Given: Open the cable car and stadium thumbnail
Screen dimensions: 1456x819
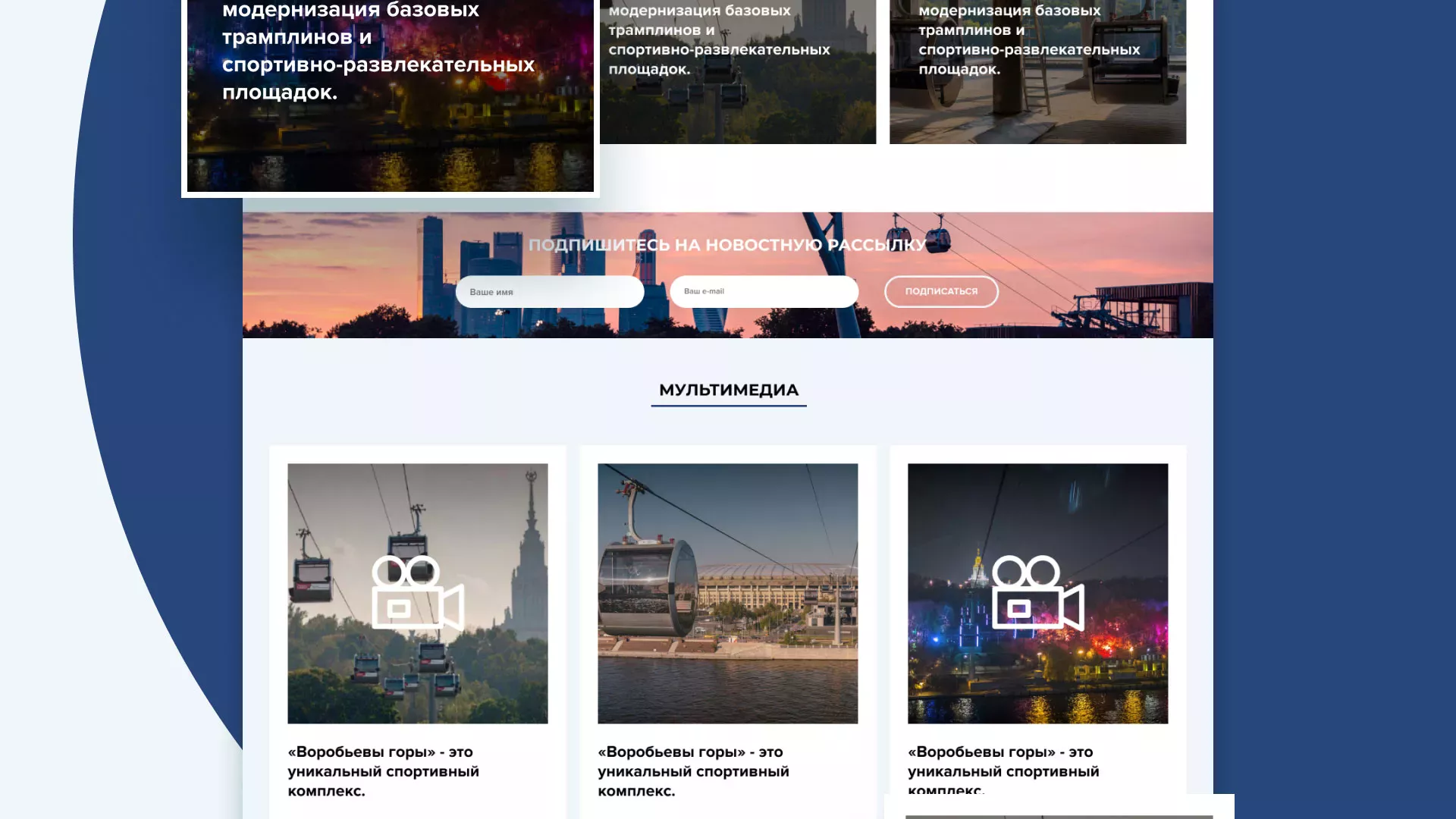Looking at the screenshot, I should pos(727,593).
